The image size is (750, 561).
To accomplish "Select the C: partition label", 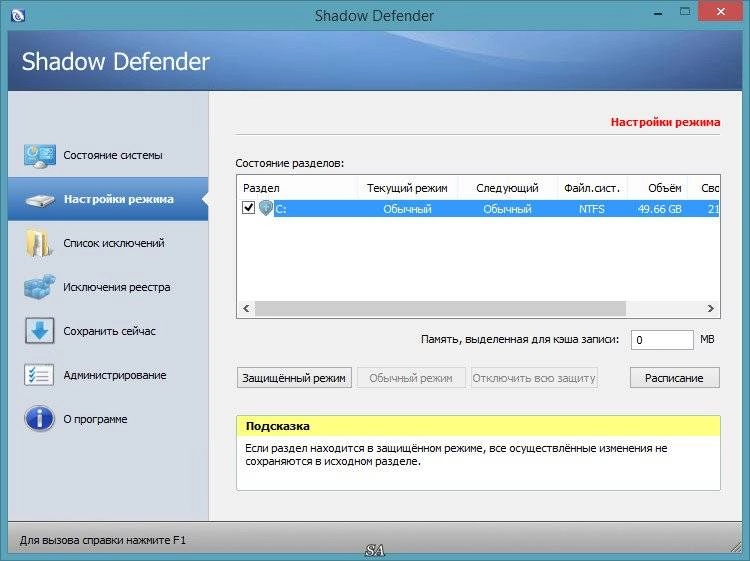I will [281, 209].
